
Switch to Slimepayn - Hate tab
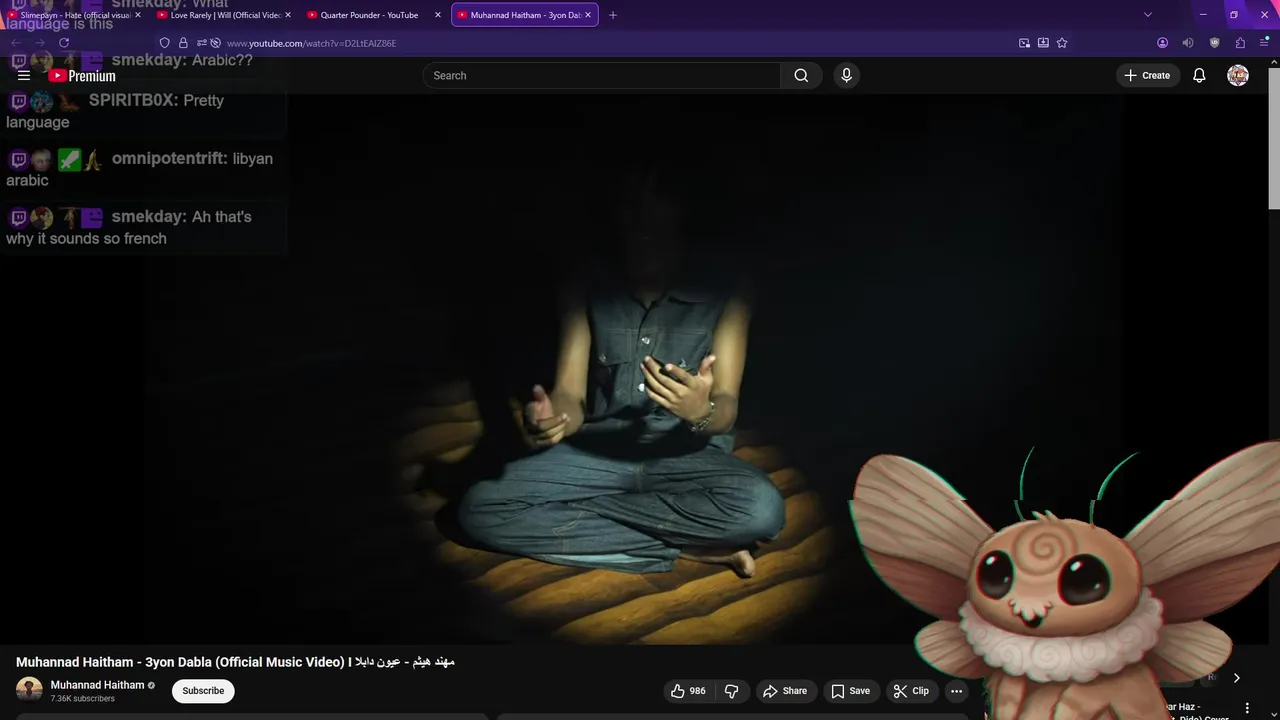[x=72, y=15]
